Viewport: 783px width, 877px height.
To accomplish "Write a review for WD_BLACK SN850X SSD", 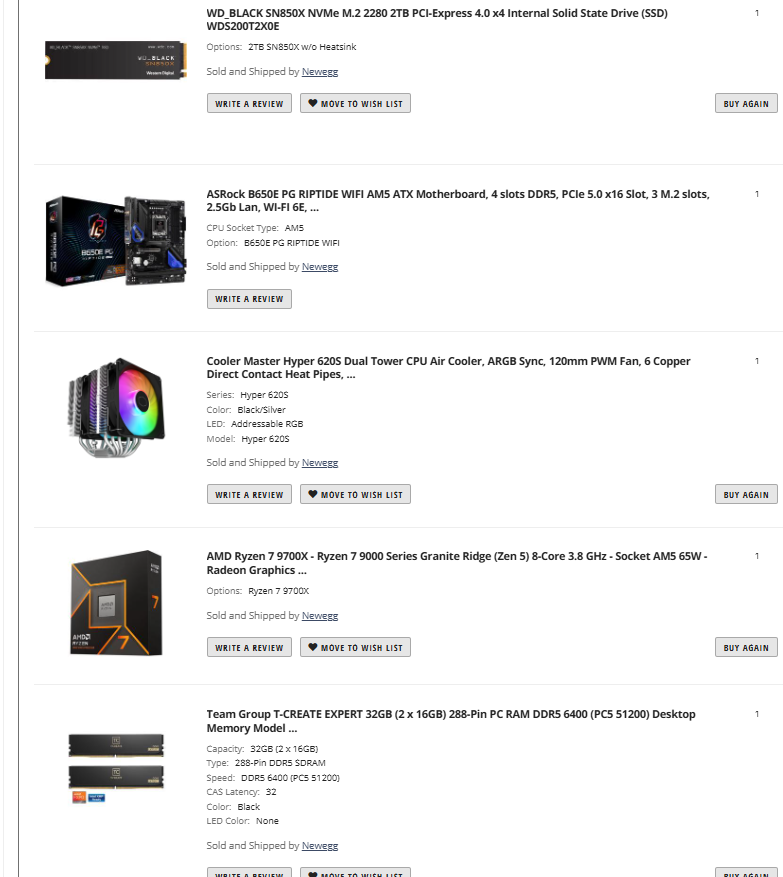I will pos(249,103).
